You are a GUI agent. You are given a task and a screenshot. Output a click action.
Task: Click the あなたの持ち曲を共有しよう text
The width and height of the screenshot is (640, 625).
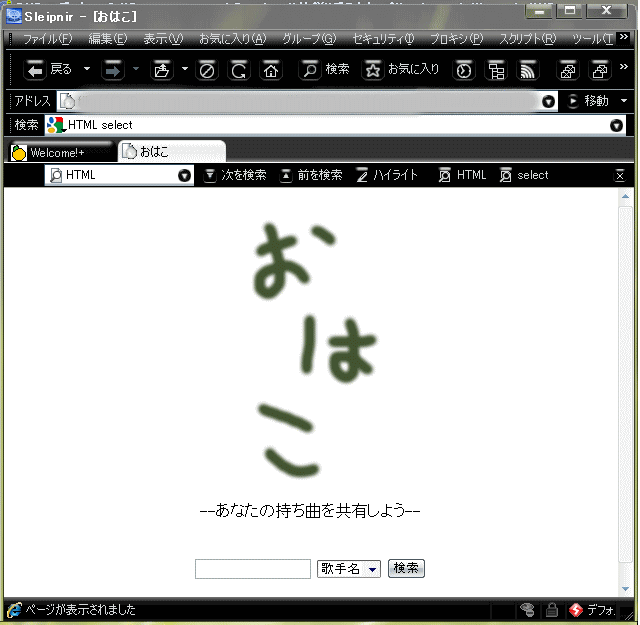[309, 511]
